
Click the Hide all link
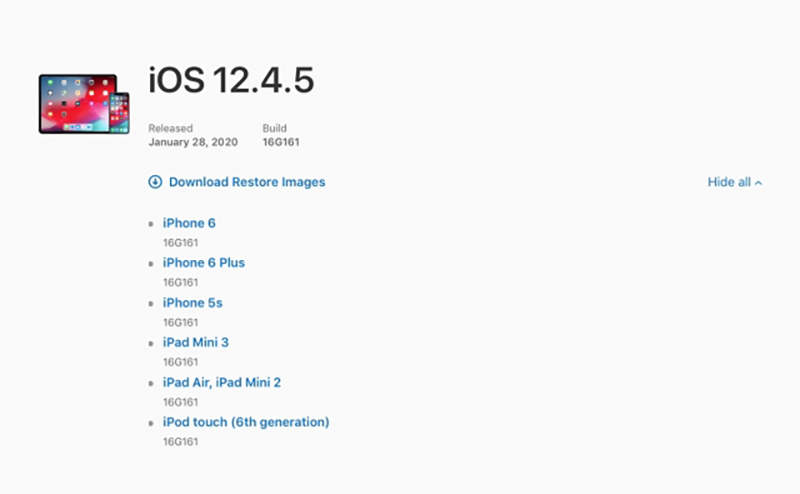pyautogui.click(x=729, y=182)
